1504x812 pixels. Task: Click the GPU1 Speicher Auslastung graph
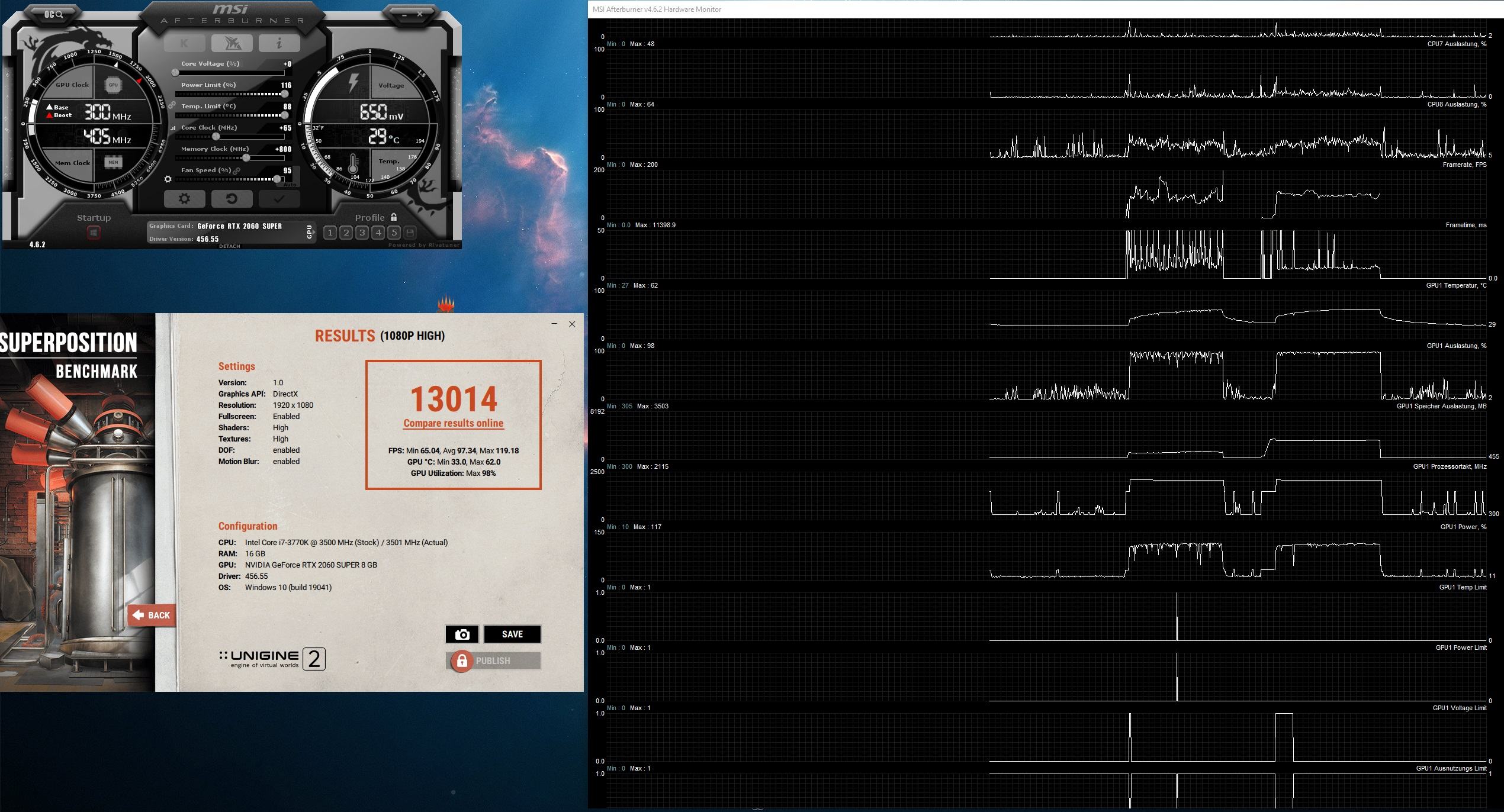[1047, 436]
